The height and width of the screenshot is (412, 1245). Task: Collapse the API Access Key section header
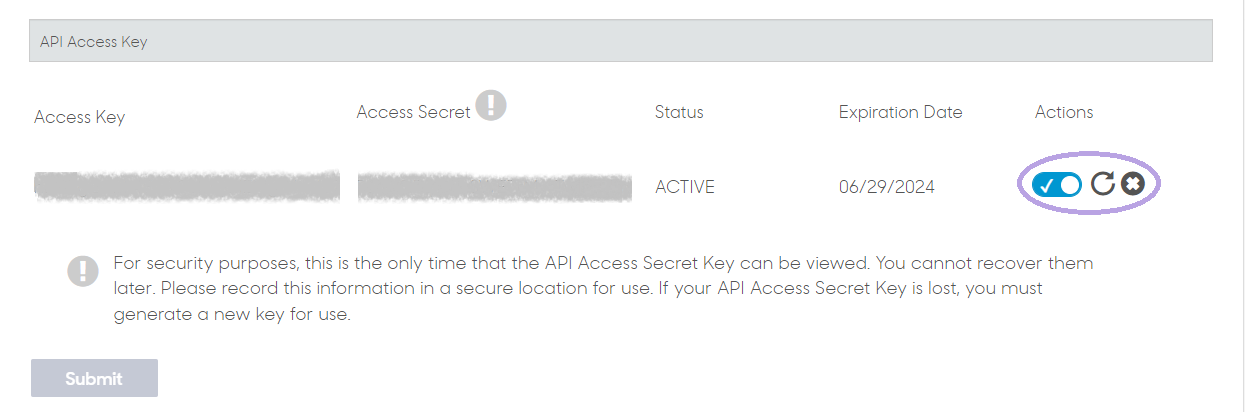pos(621,42)
